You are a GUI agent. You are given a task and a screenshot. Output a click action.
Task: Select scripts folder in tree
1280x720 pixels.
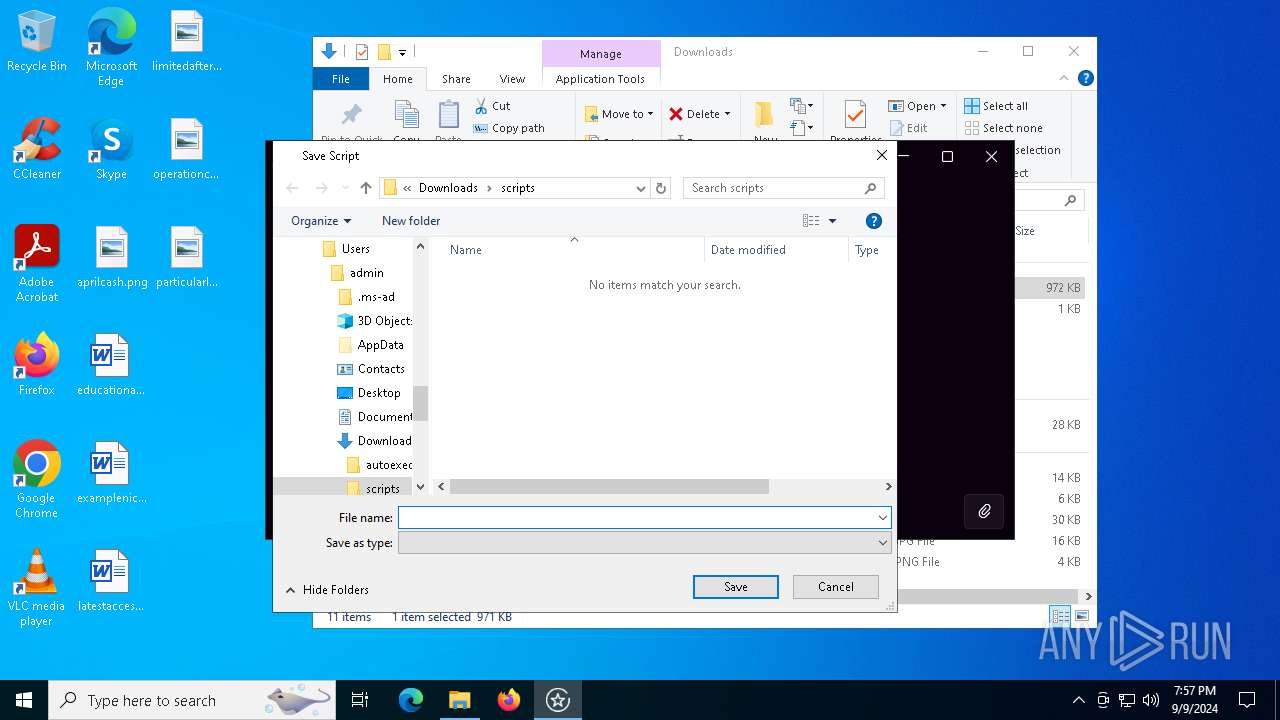tap(373, 489)
